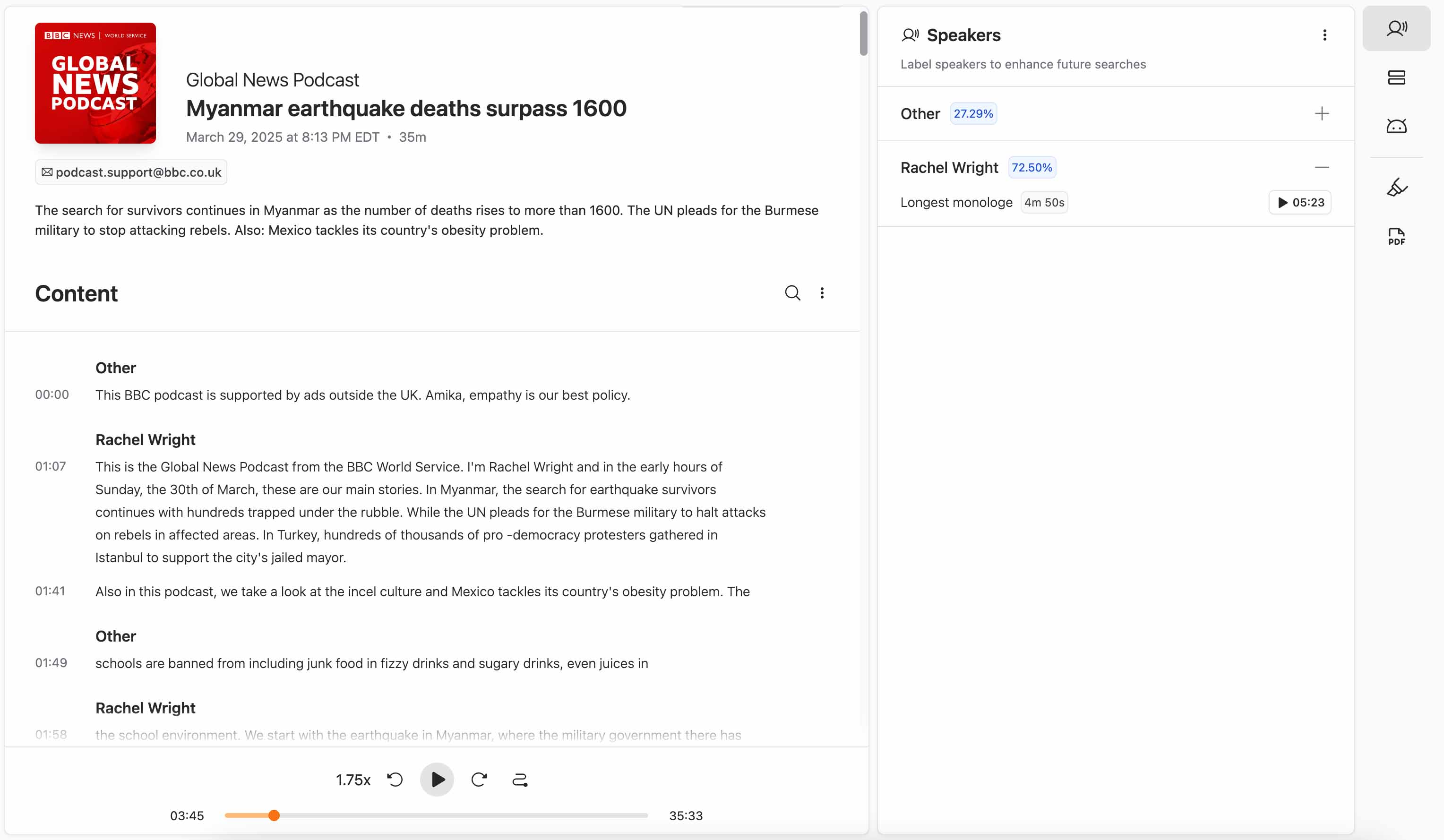Click the current time 03:45 label
Screen dimensions: 1444x840
187,815
